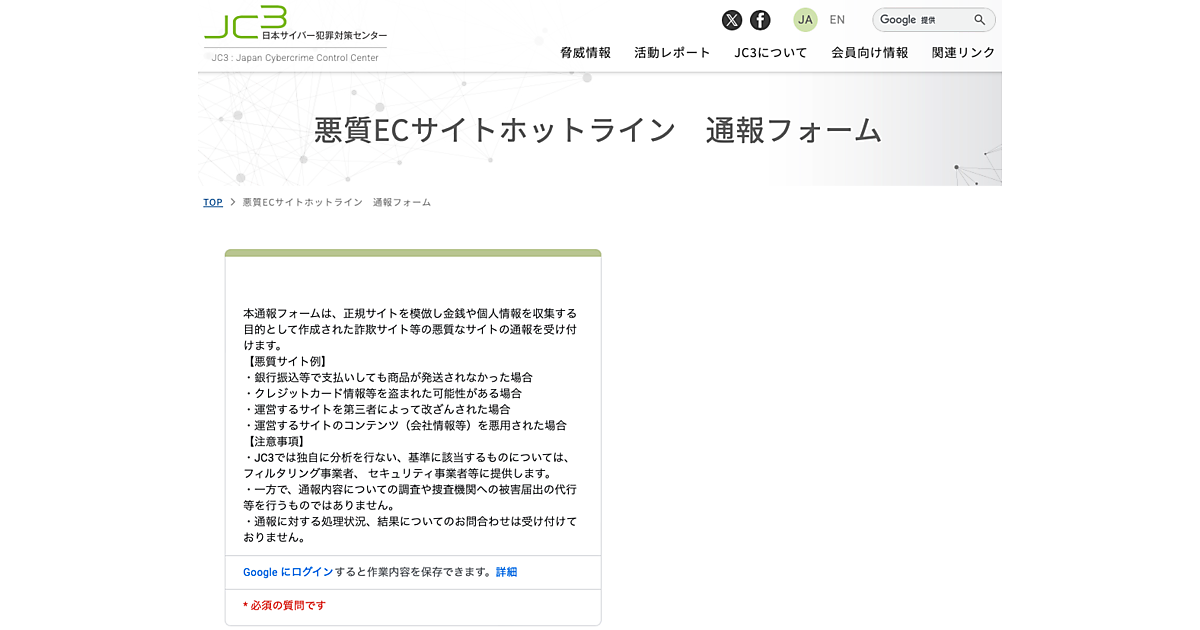This screenshot has height=630, width=1200.
Task: Switch site language to JA
Action: pos(805,20)
